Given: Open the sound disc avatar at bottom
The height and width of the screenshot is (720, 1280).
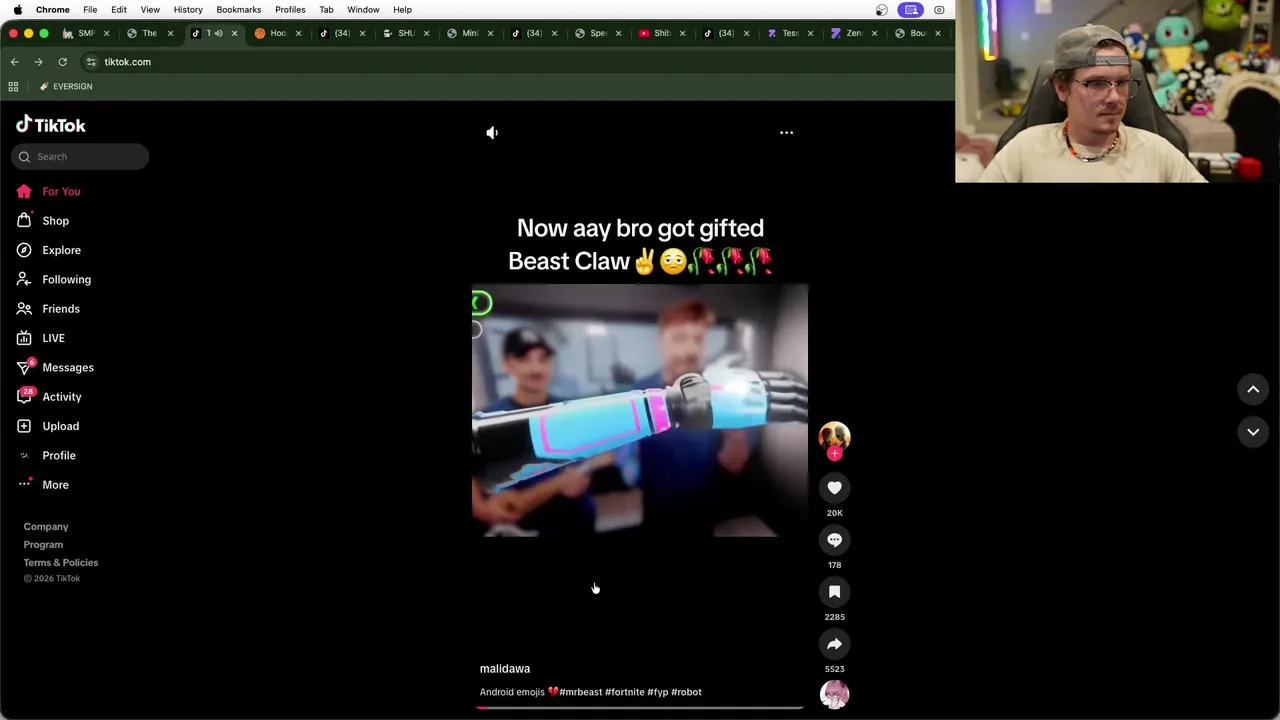Looking at the screenshot, I should click(x=834, y=694).
